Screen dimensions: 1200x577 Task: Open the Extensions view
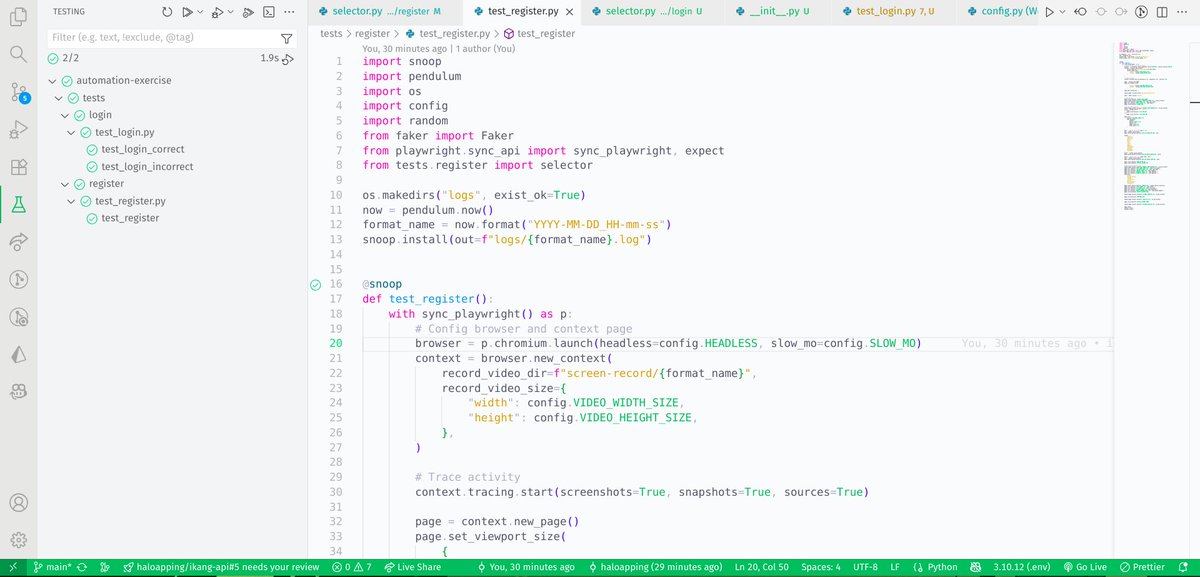[17, 167]
